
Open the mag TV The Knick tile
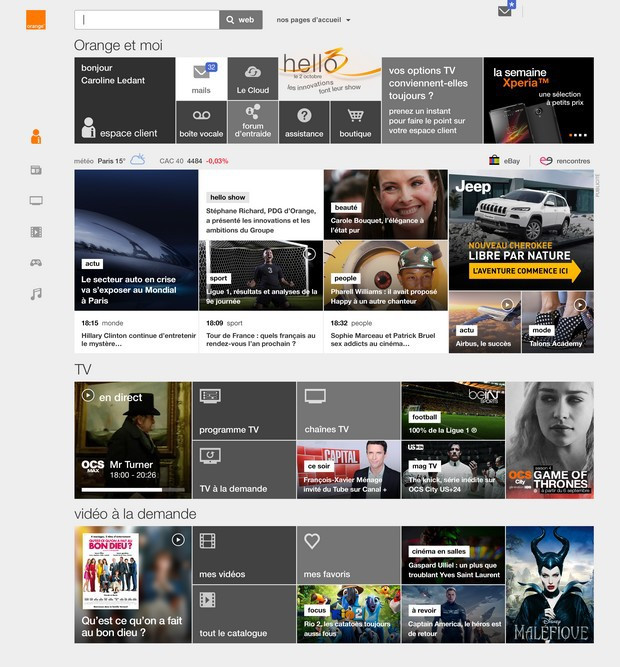pos(453,470)
